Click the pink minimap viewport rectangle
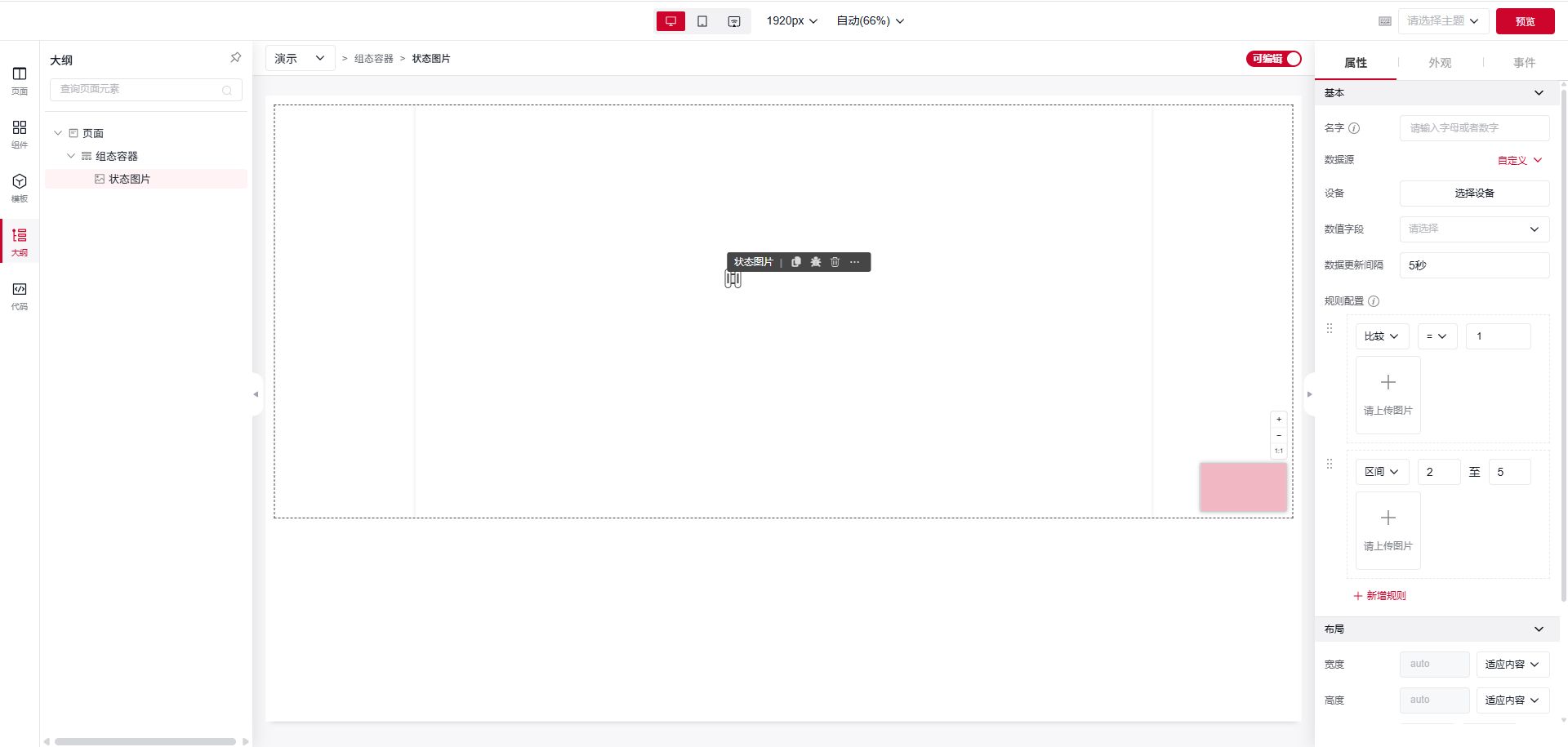 click(1243, 487)
